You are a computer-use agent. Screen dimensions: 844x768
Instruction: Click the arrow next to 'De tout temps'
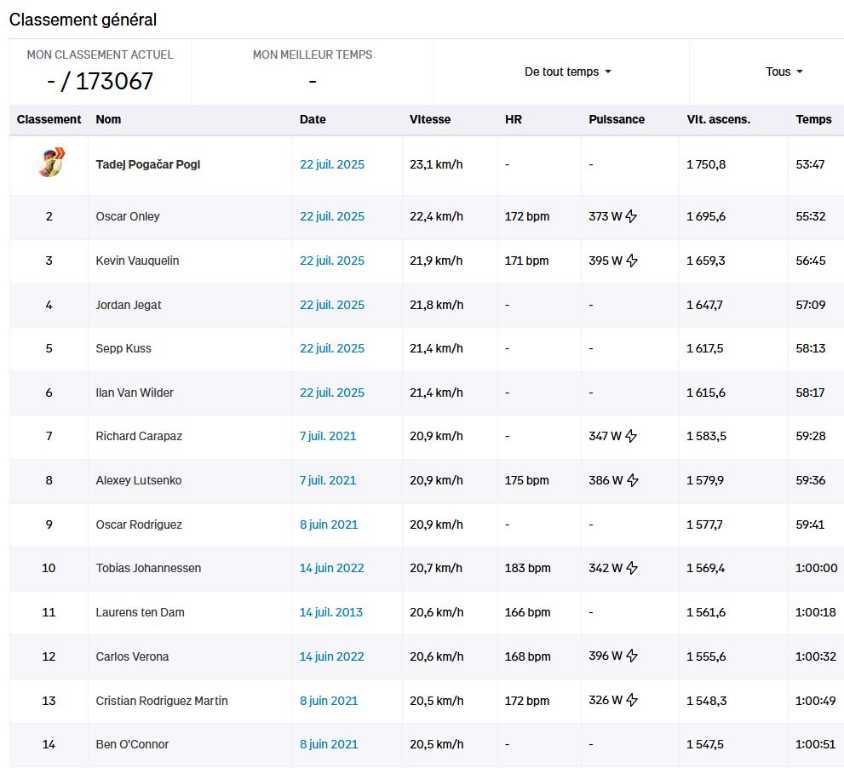pos(608,72)
